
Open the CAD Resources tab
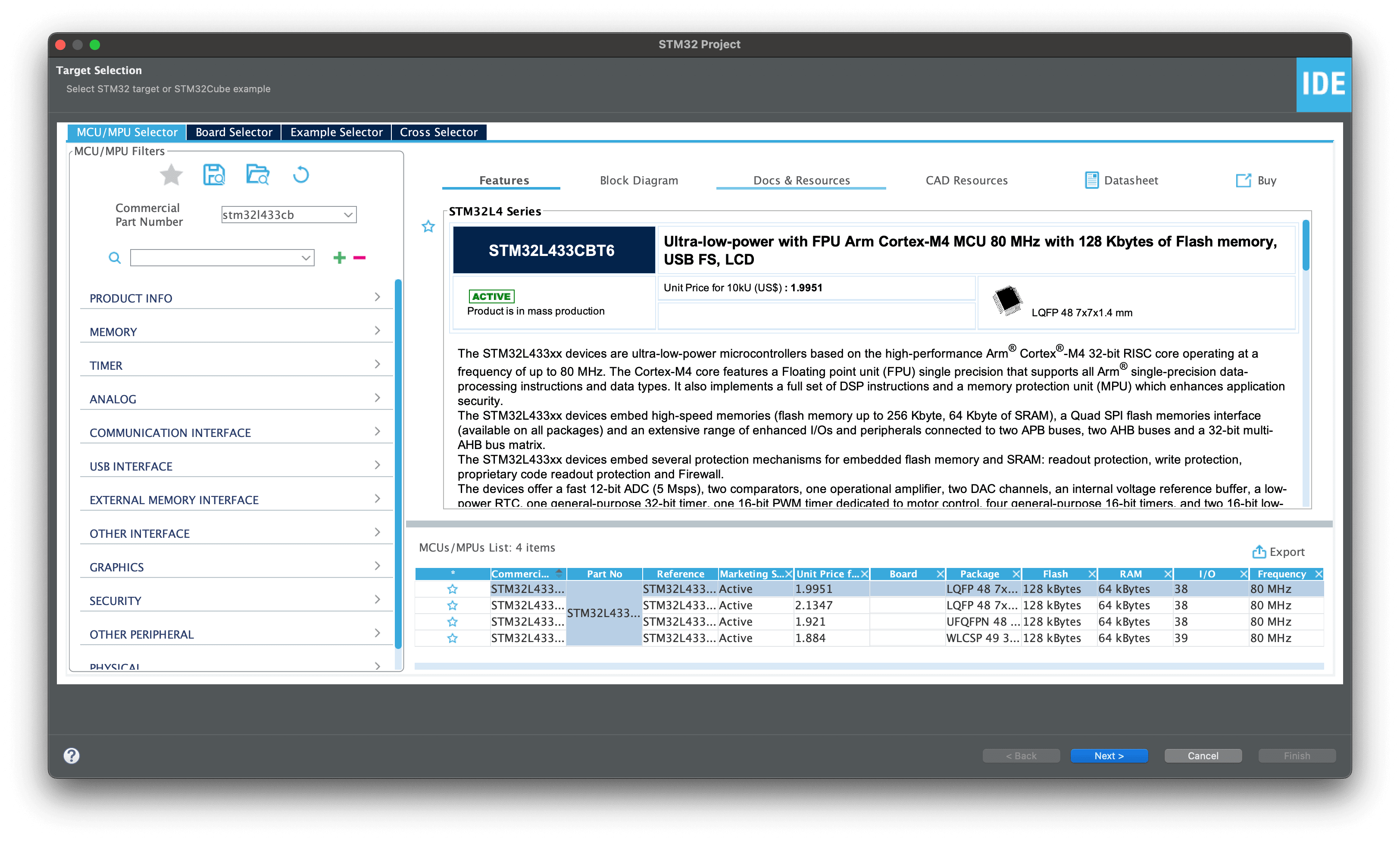pyautogui.click(x=966, y=181)
